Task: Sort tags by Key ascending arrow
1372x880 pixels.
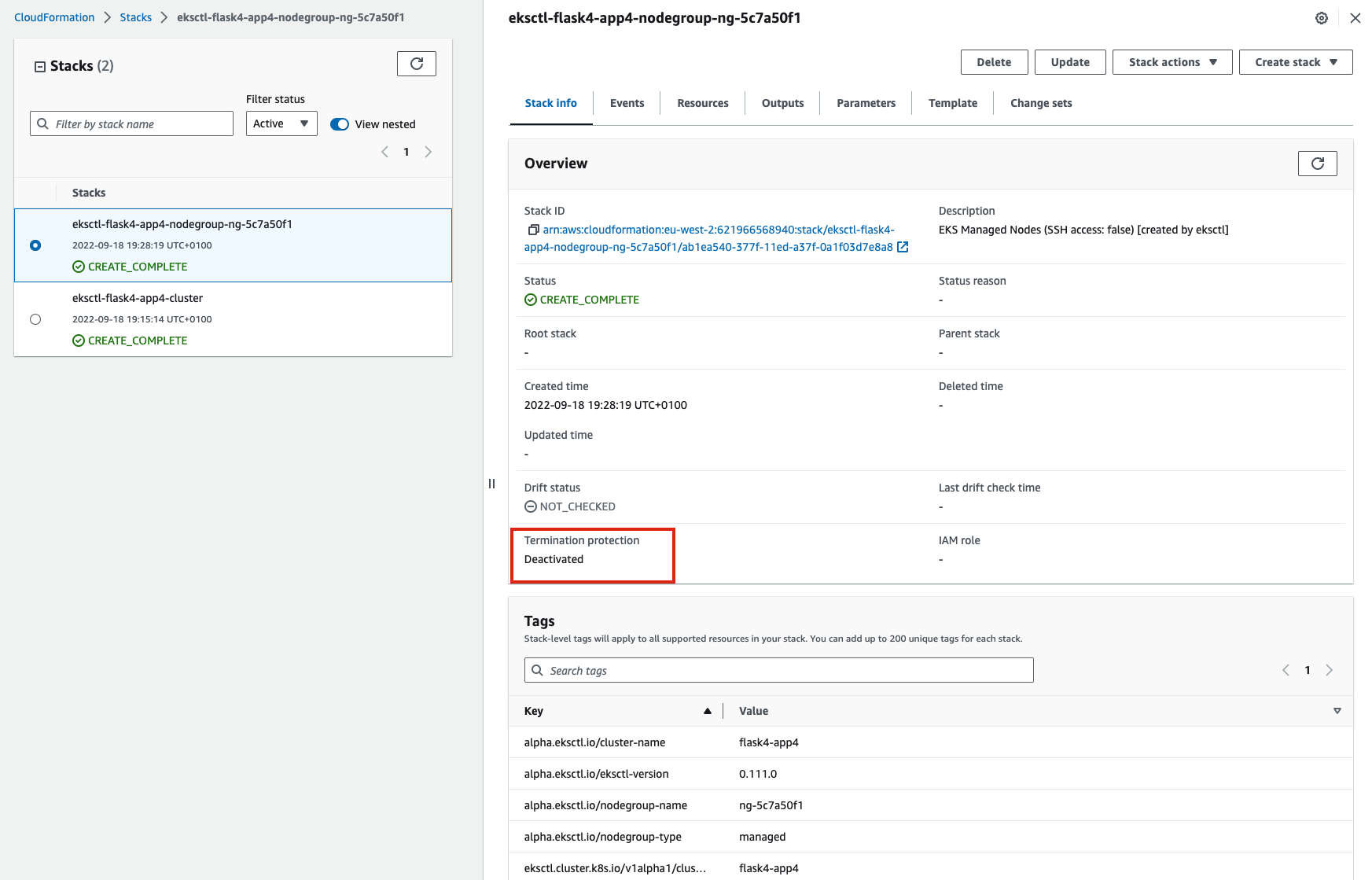Action: [708, 711]
